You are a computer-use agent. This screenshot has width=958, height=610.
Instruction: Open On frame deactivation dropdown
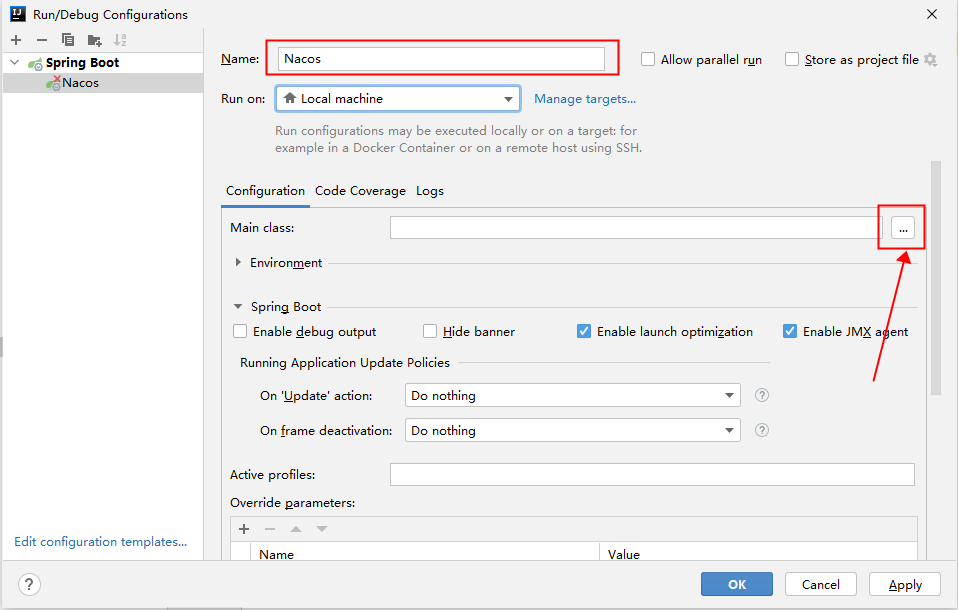[572, 430]
